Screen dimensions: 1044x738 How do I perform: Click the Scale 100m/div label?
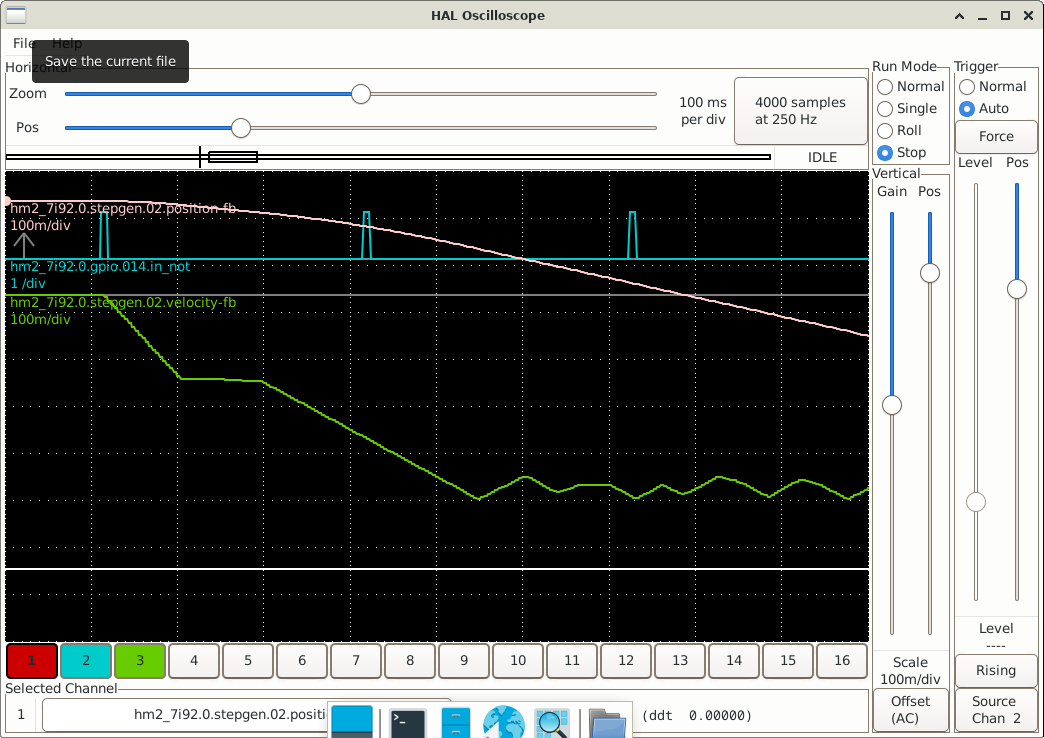pos(910,671)
